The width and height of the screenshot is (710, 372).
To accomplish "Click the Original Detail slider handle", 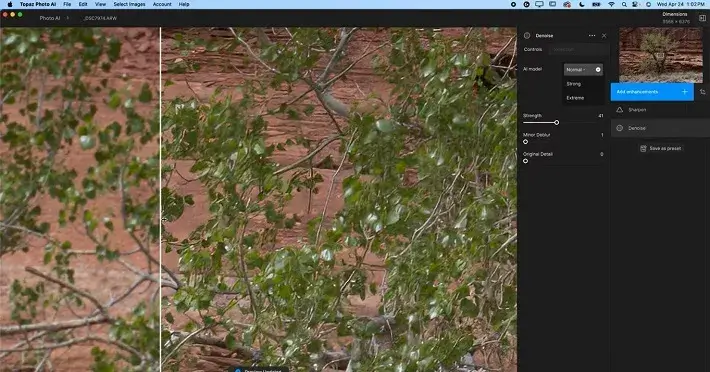I will coord(525,161).
